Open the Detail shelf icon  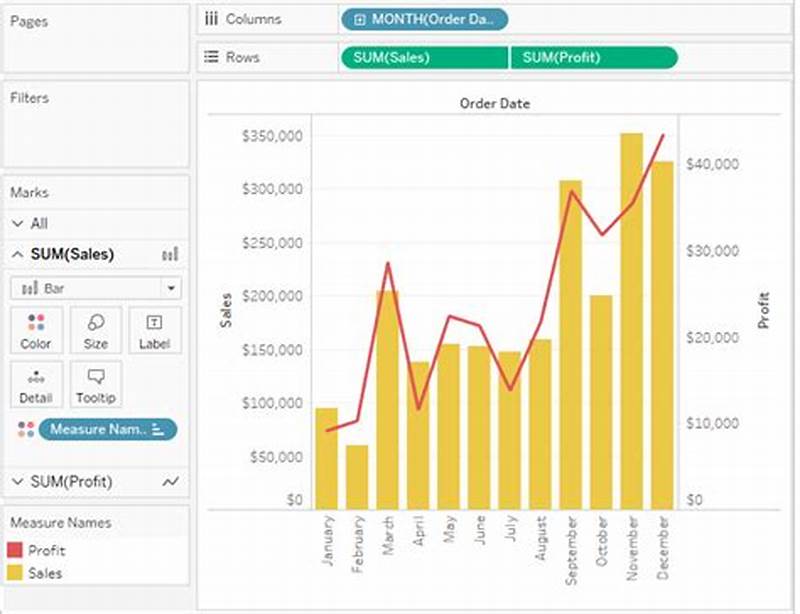(x=36, y=384)
